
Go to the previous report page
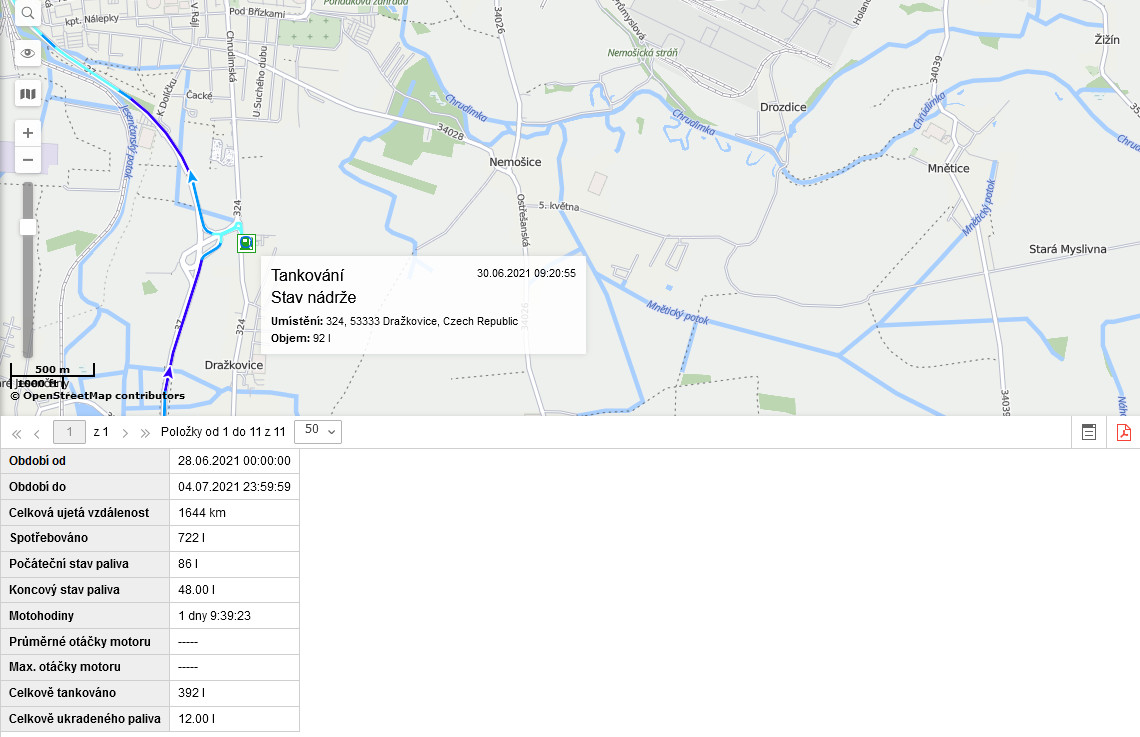point(37,433)
